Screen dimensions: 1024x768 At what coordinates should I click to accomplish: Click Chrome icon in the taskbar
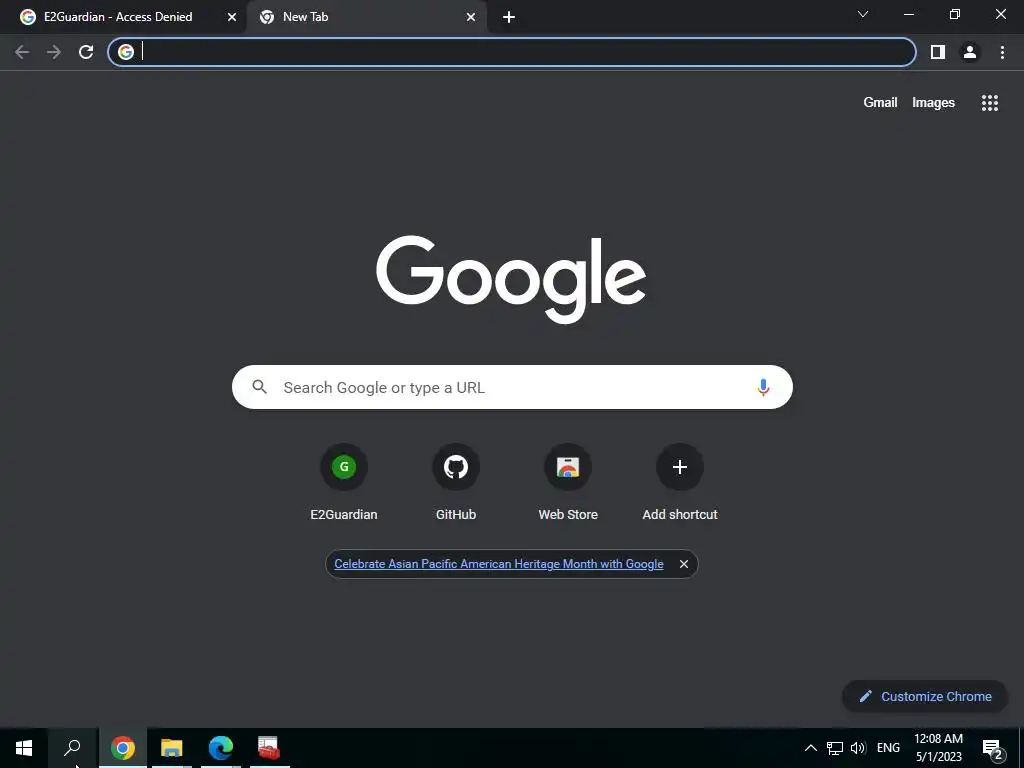pos(123,748)
